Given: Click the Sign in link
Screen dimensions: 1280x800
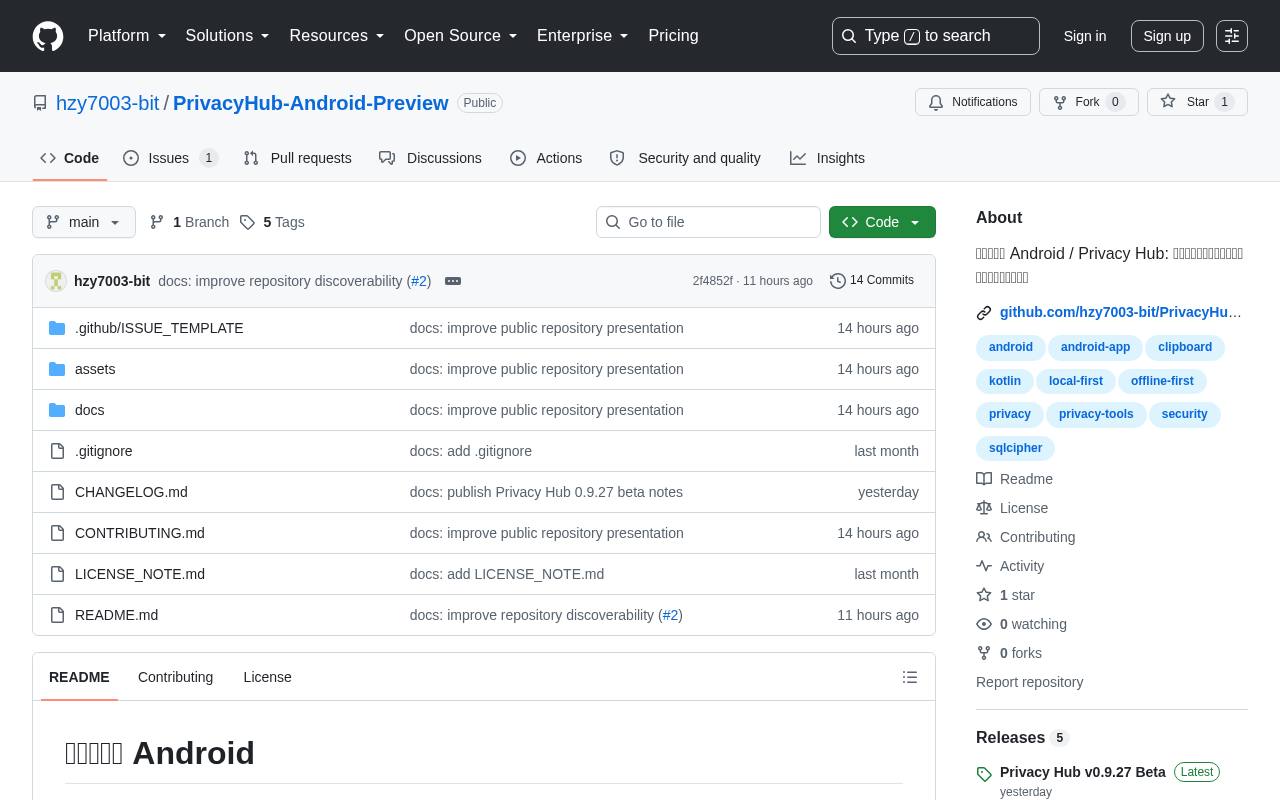Looking at the screenshot, I should click(1085, 36).
